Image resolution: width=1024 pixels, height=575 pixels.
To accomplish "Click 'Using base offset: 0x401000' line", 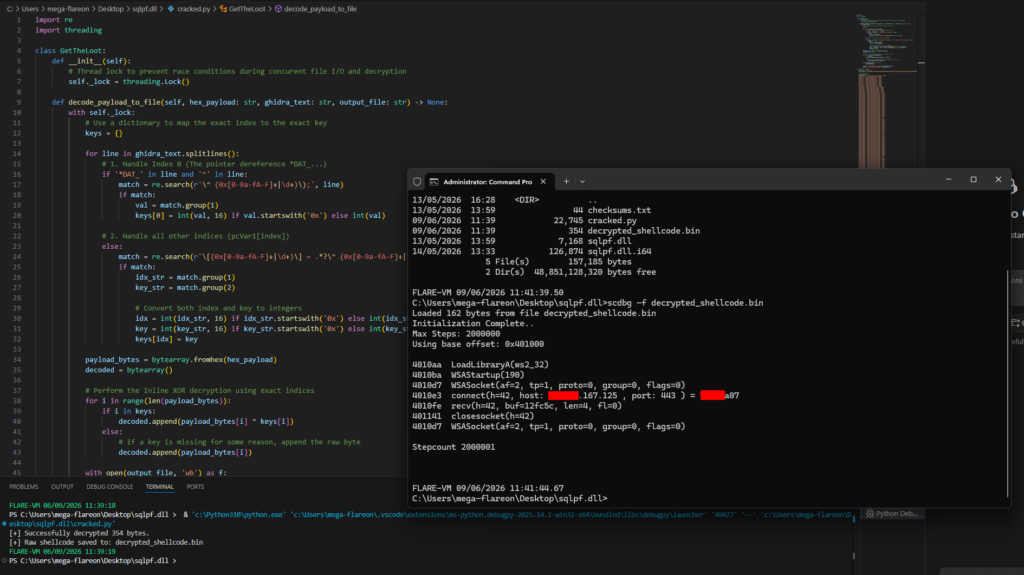I will pos(478,344).
